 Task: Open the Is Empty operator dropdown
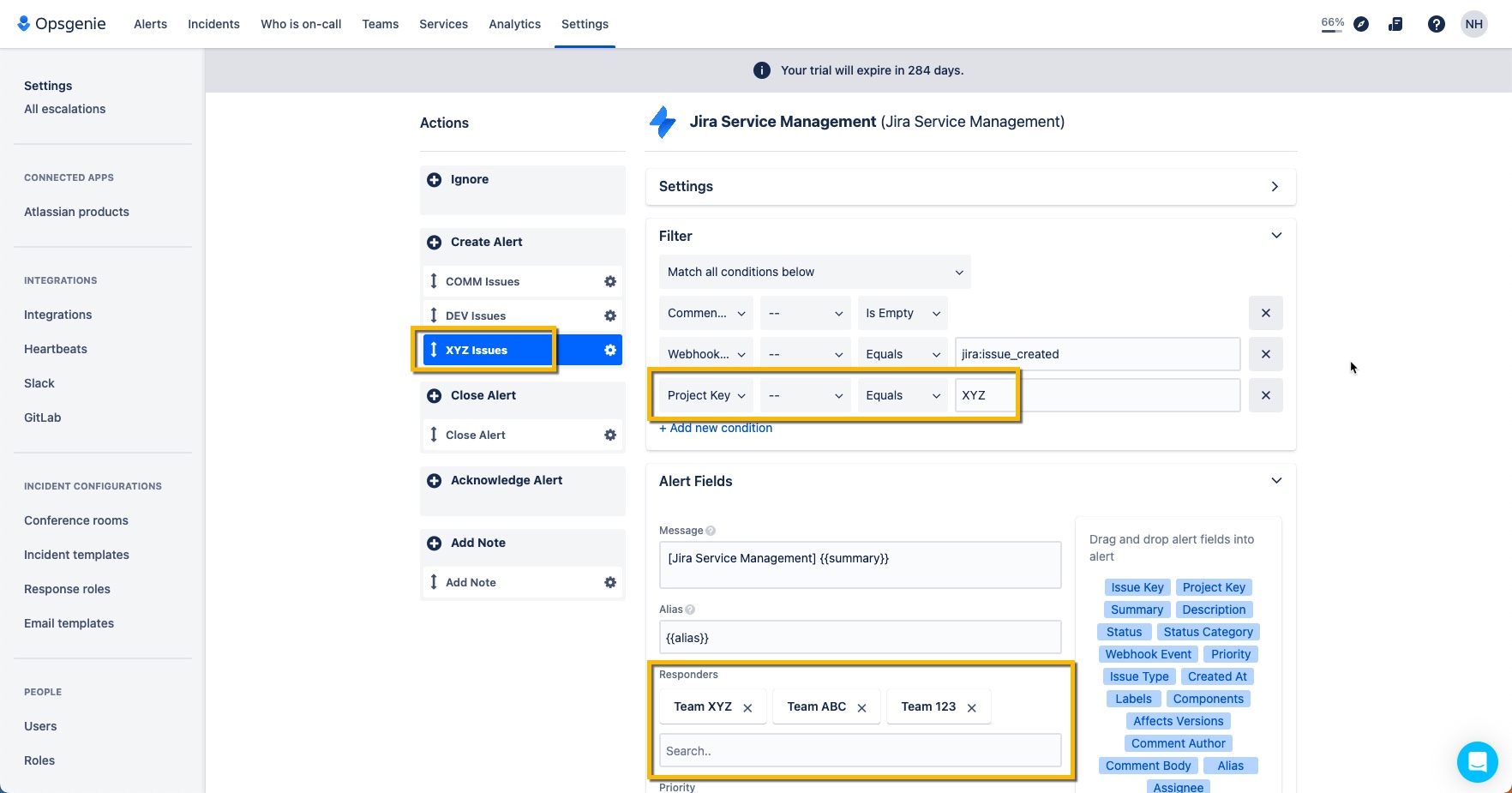903,313
